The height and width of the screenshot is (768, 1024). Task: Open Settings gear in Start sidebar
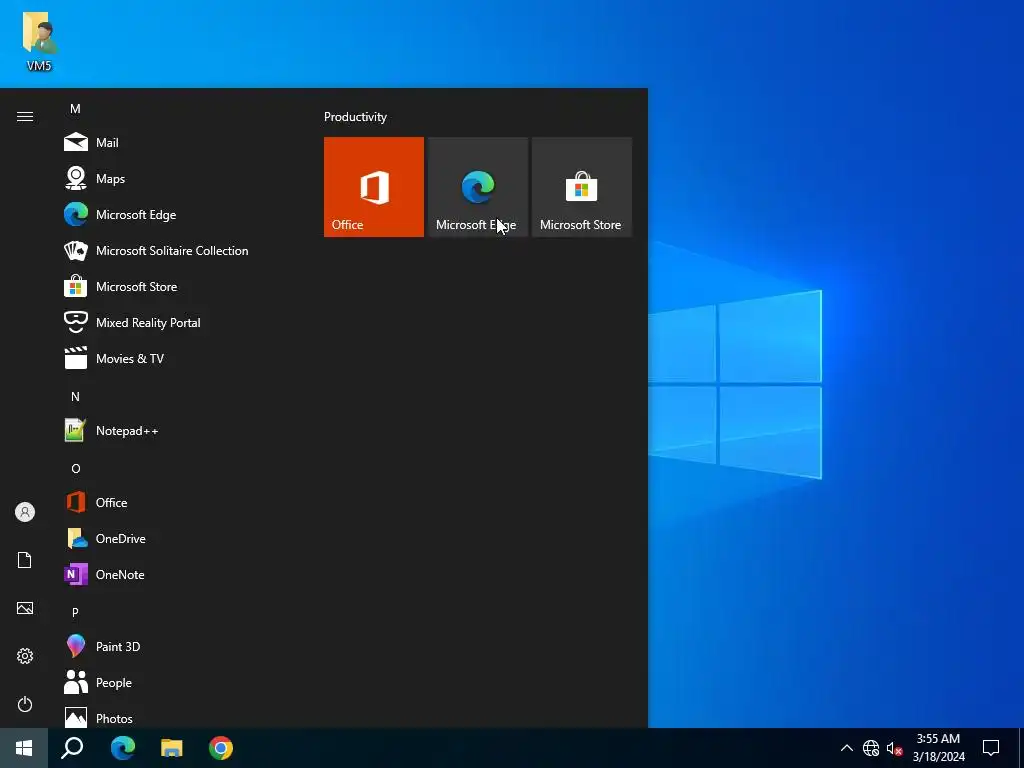coord(25,656)
